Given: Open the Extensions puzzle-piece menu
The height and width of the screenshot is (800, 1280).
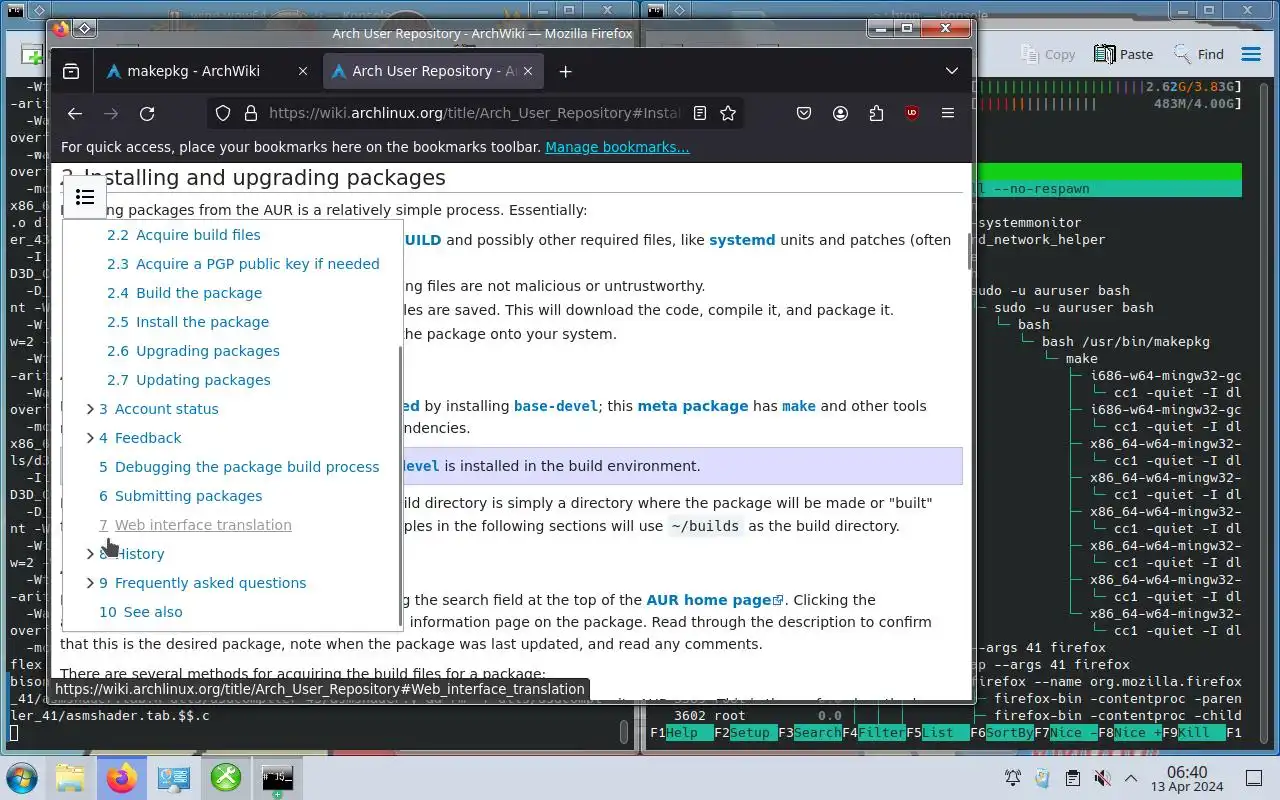Looking at the screenshot, I should click(x=876, y=114).
